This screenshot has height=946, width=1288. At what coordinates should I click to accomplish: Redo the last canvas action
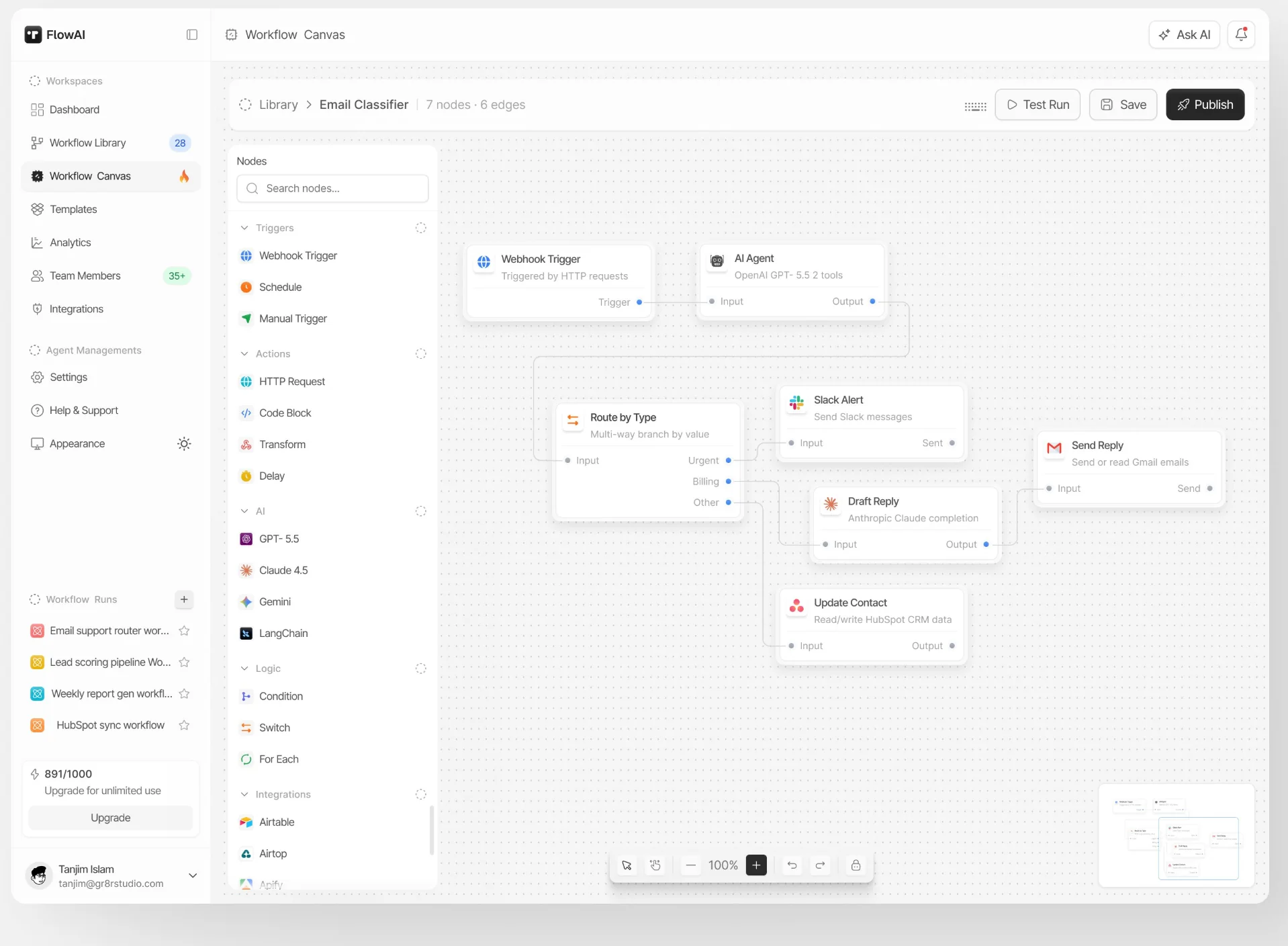(820, 865)
